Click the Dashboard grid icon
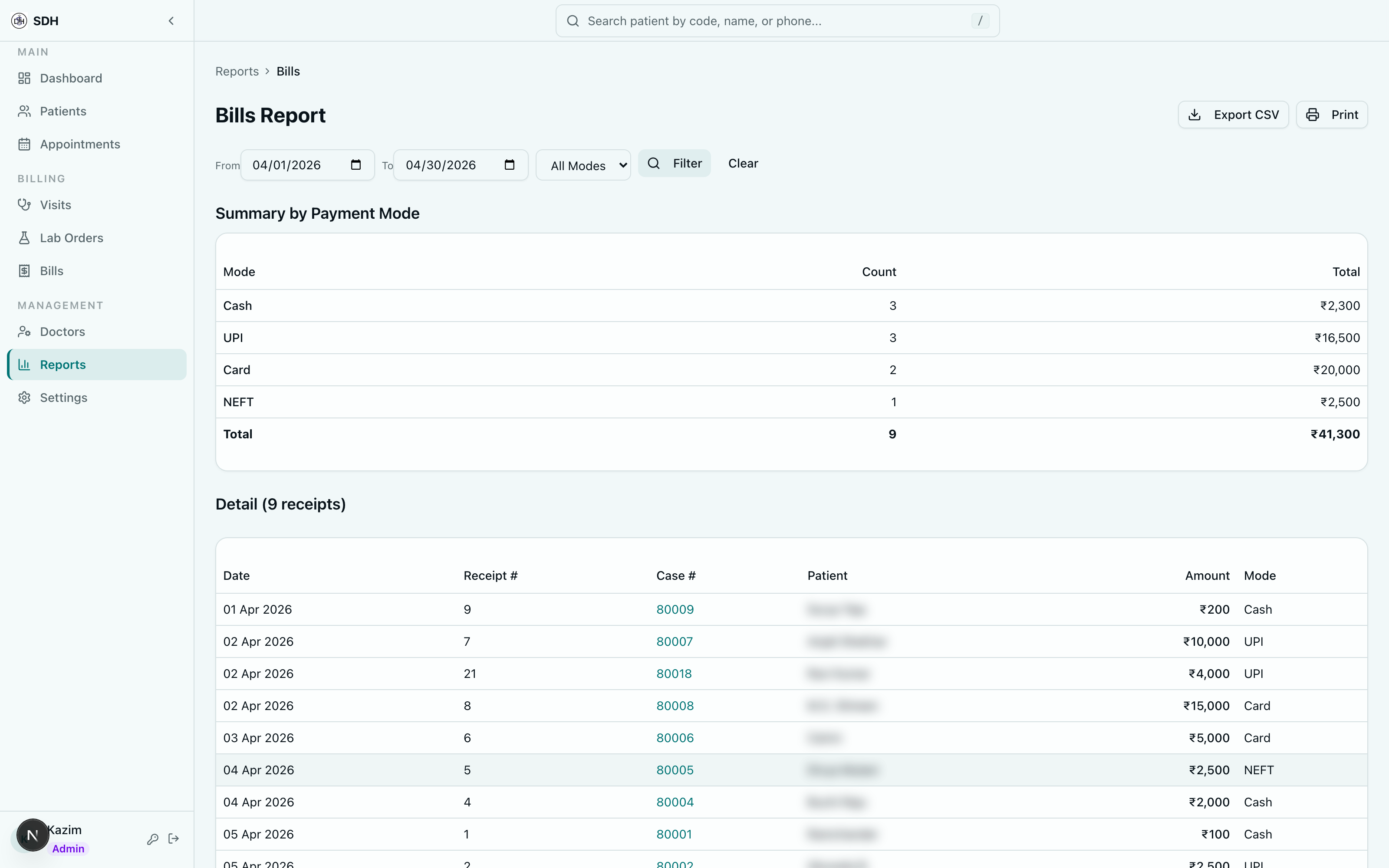Viewport: 1389px width, 868px height. [x=24, y=78]
